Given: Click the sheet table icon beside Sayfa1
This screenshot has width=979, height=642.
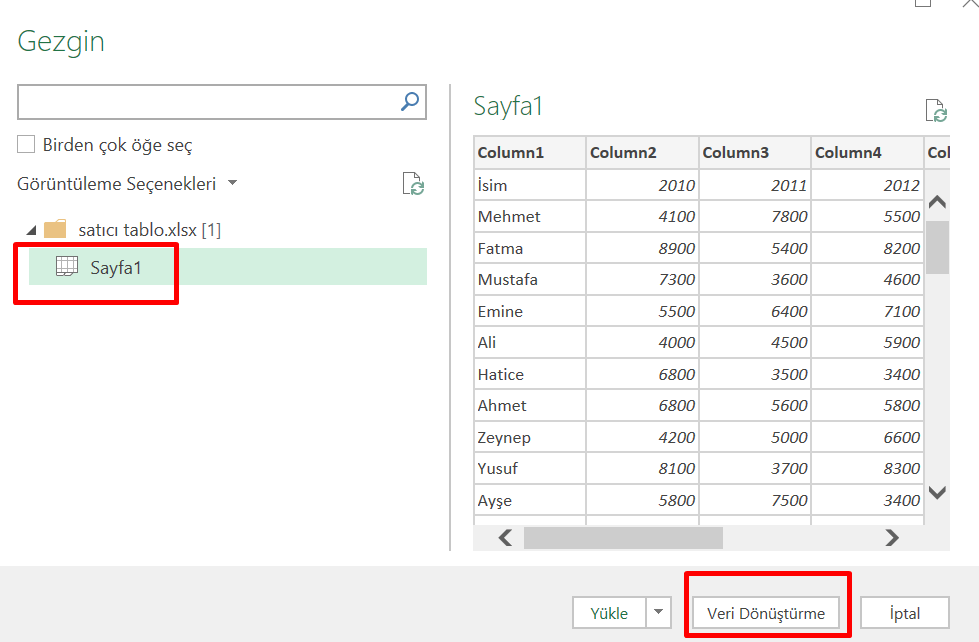Looking at the screenshot, I should (67, 267).
